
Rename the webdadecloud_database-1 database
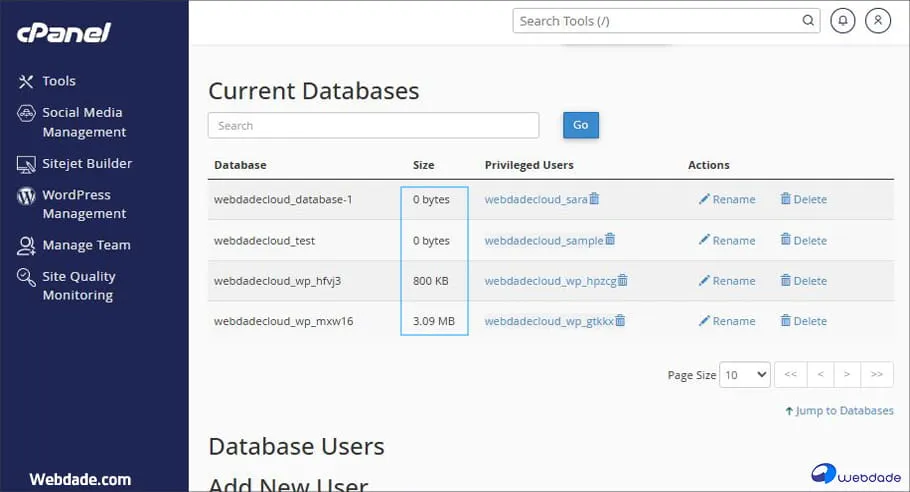[x=727, y=200]
